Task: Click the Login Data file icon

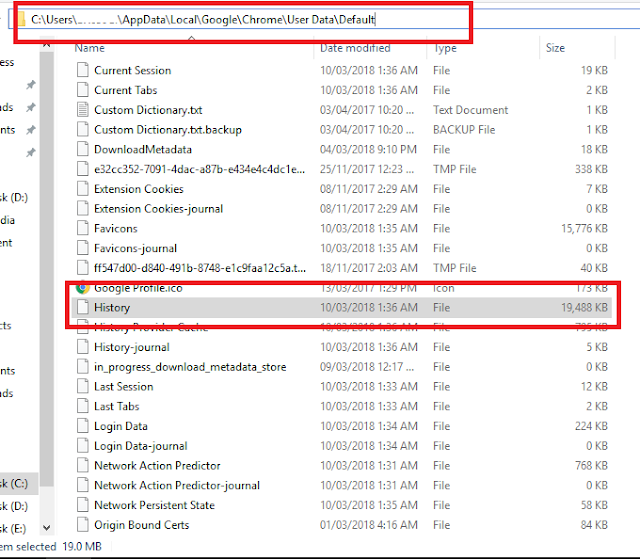Action: tap(83, 426)
